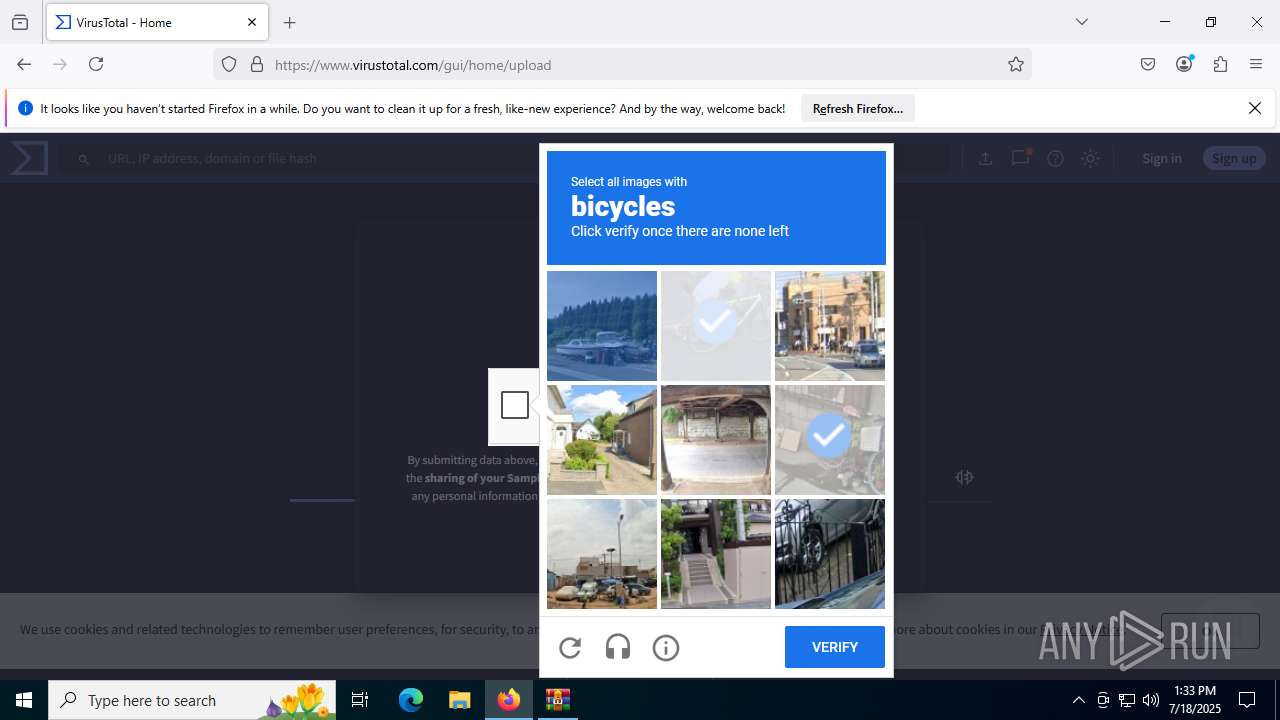Open the Firefox application menu

pyautogui.click(x=1256, y=64)
